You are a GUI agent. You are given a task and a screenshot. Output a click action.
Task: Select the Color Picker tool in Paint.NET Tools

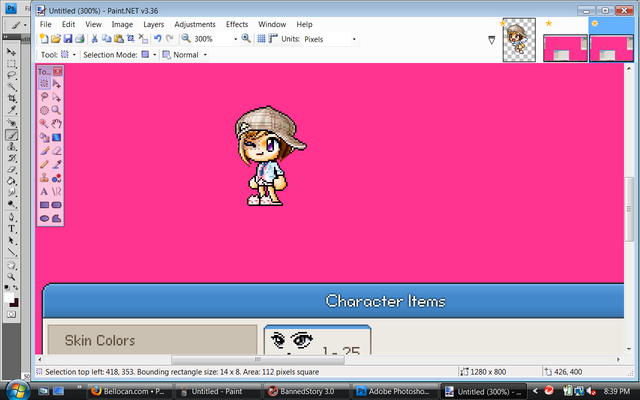click(x=57, y=164)
